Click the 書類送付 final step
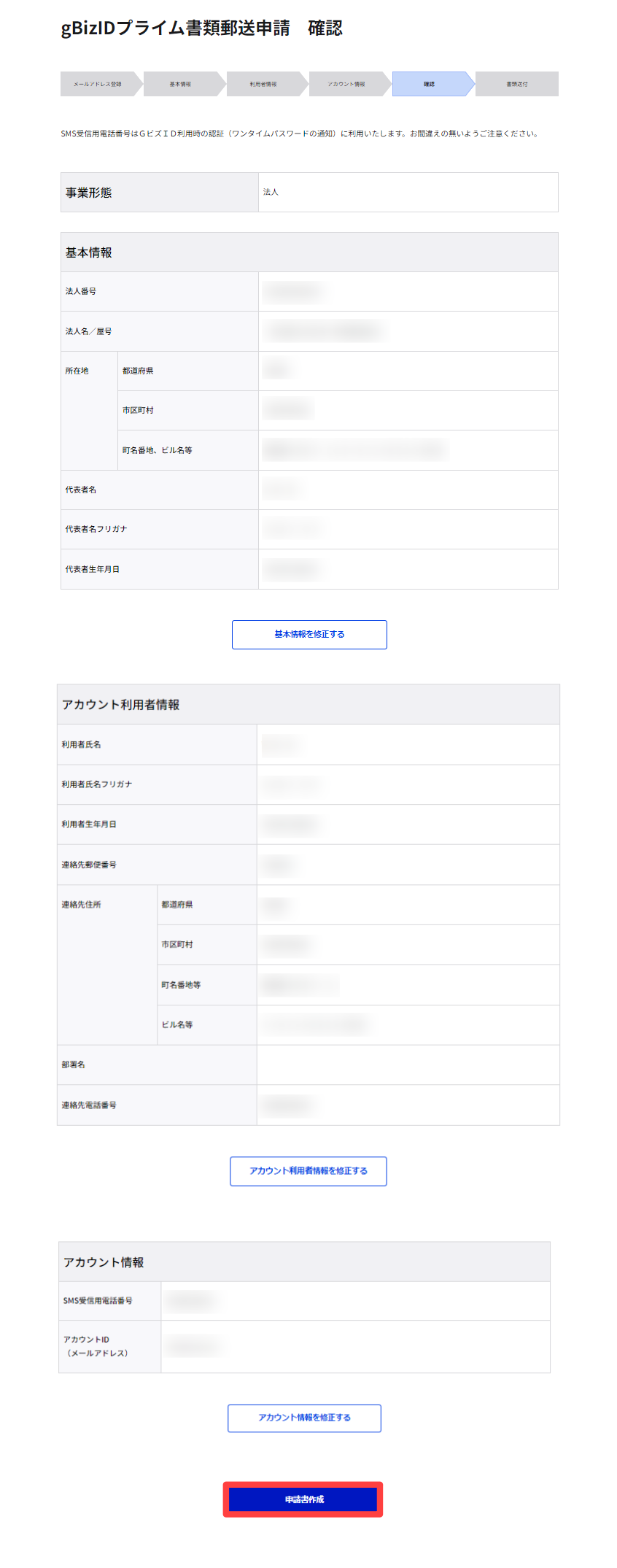 517,84
